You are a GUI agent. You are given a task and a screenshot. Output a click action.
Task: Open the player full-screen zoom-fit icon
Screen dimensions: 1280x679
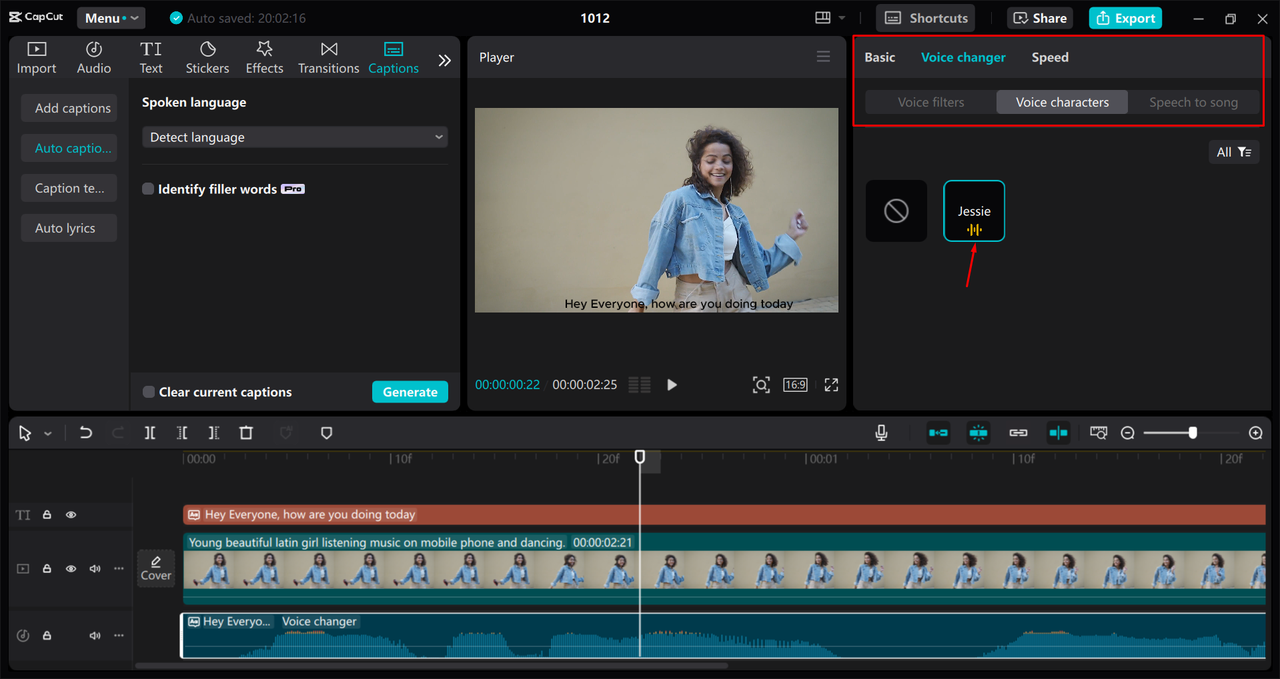[x=761, y=385]
